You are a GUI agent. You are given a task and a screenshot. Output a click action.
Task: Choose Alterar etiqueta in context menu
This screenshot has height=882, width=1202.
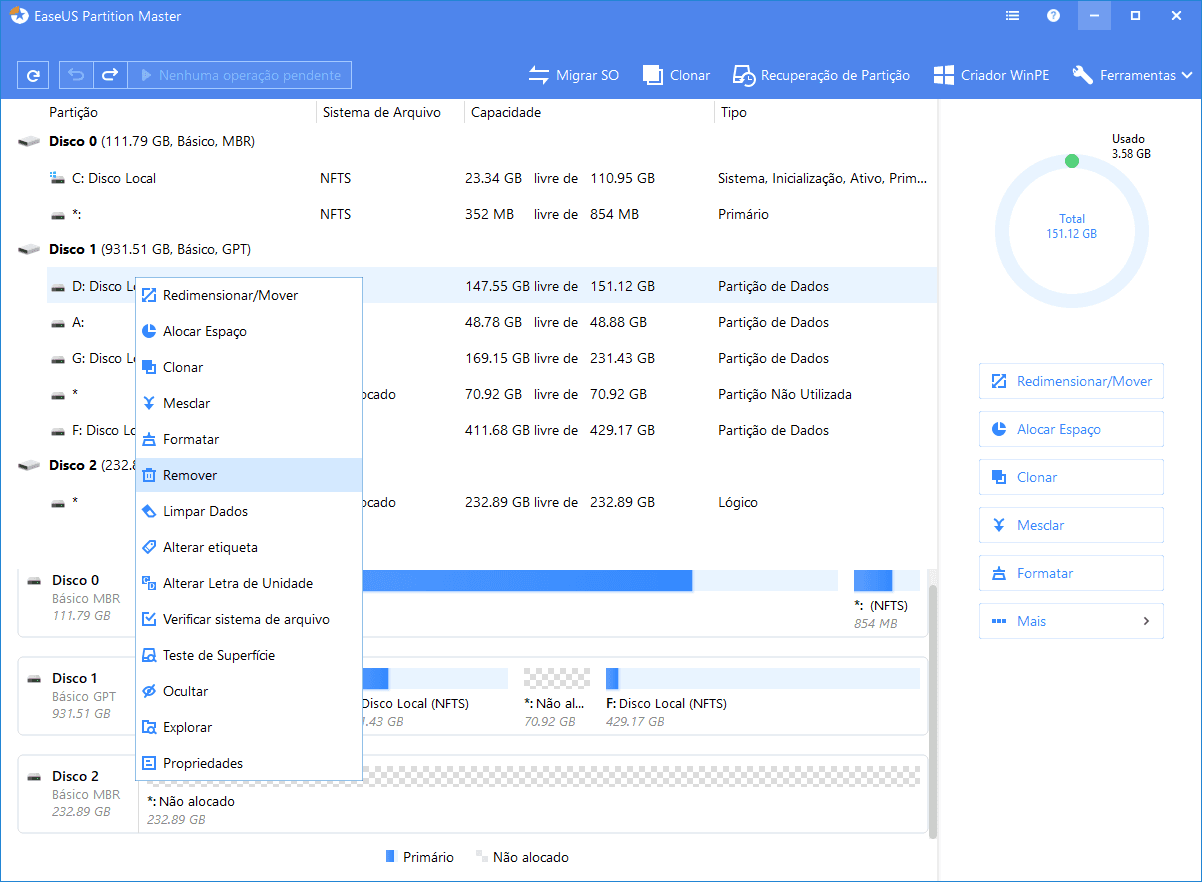(x=249, y=547)
